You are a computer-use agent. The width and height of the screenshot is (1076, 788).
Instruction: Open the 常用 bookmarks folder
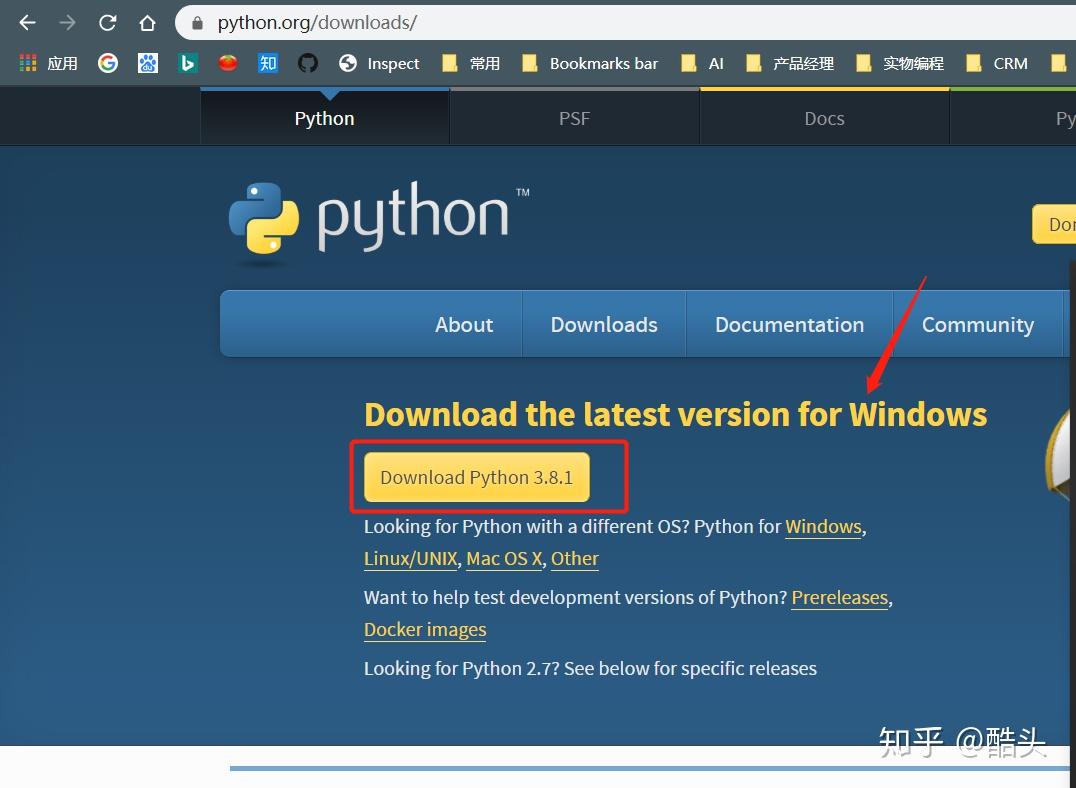(x=470, y=62)
